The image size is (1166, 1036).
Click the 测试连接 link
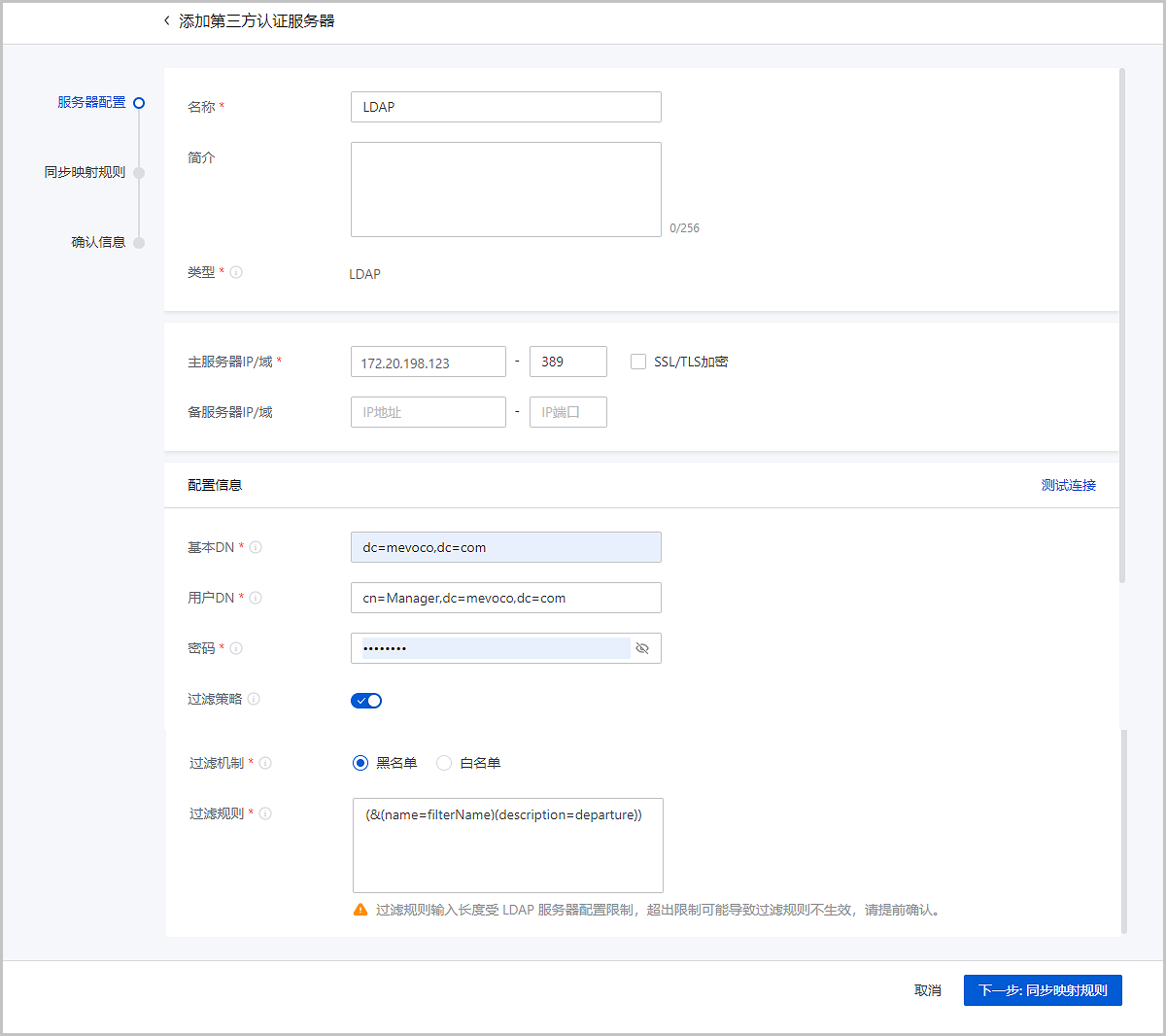[x=1069, y=485]
